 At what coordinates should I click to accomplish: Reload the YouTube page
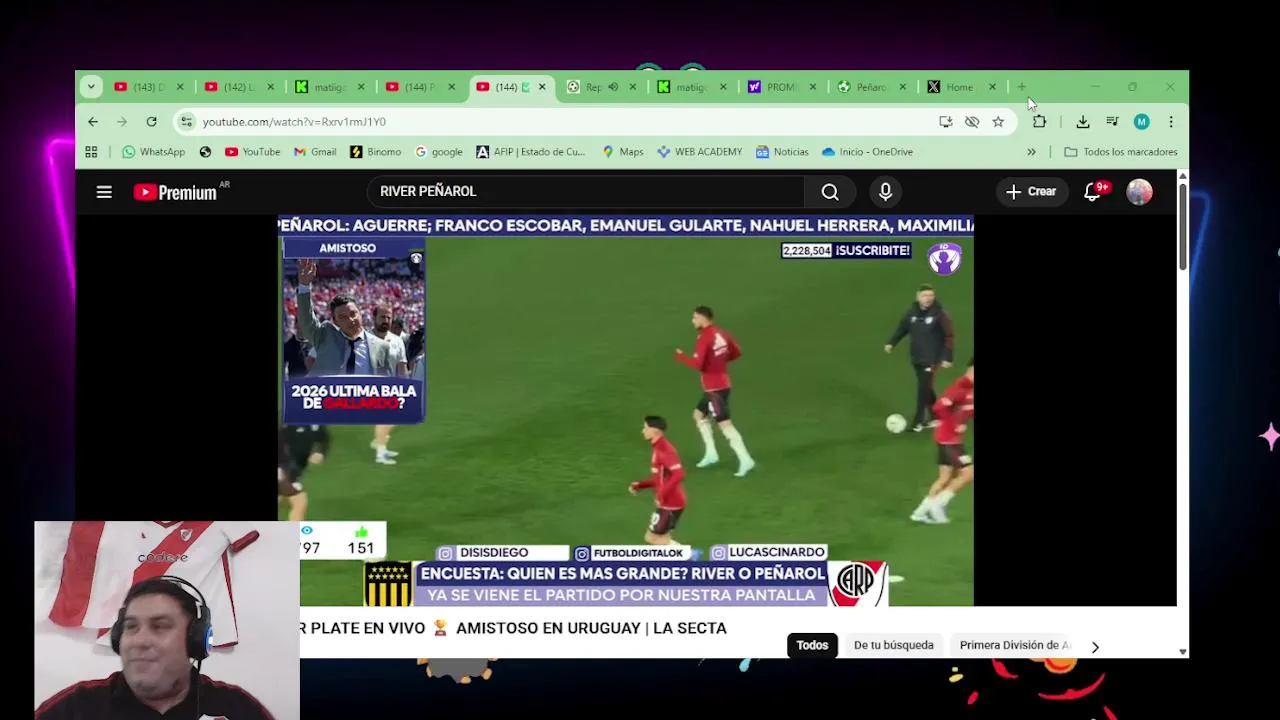point(151,122)
